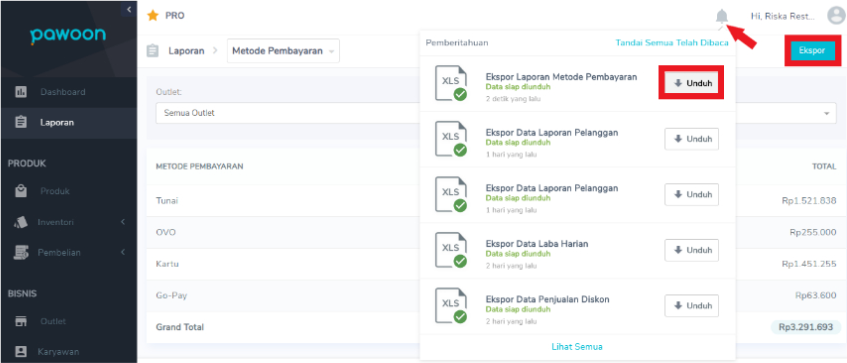Click Tandai Semua Telah Dibaca link
The image size is (847, 363).
[672, 43]
